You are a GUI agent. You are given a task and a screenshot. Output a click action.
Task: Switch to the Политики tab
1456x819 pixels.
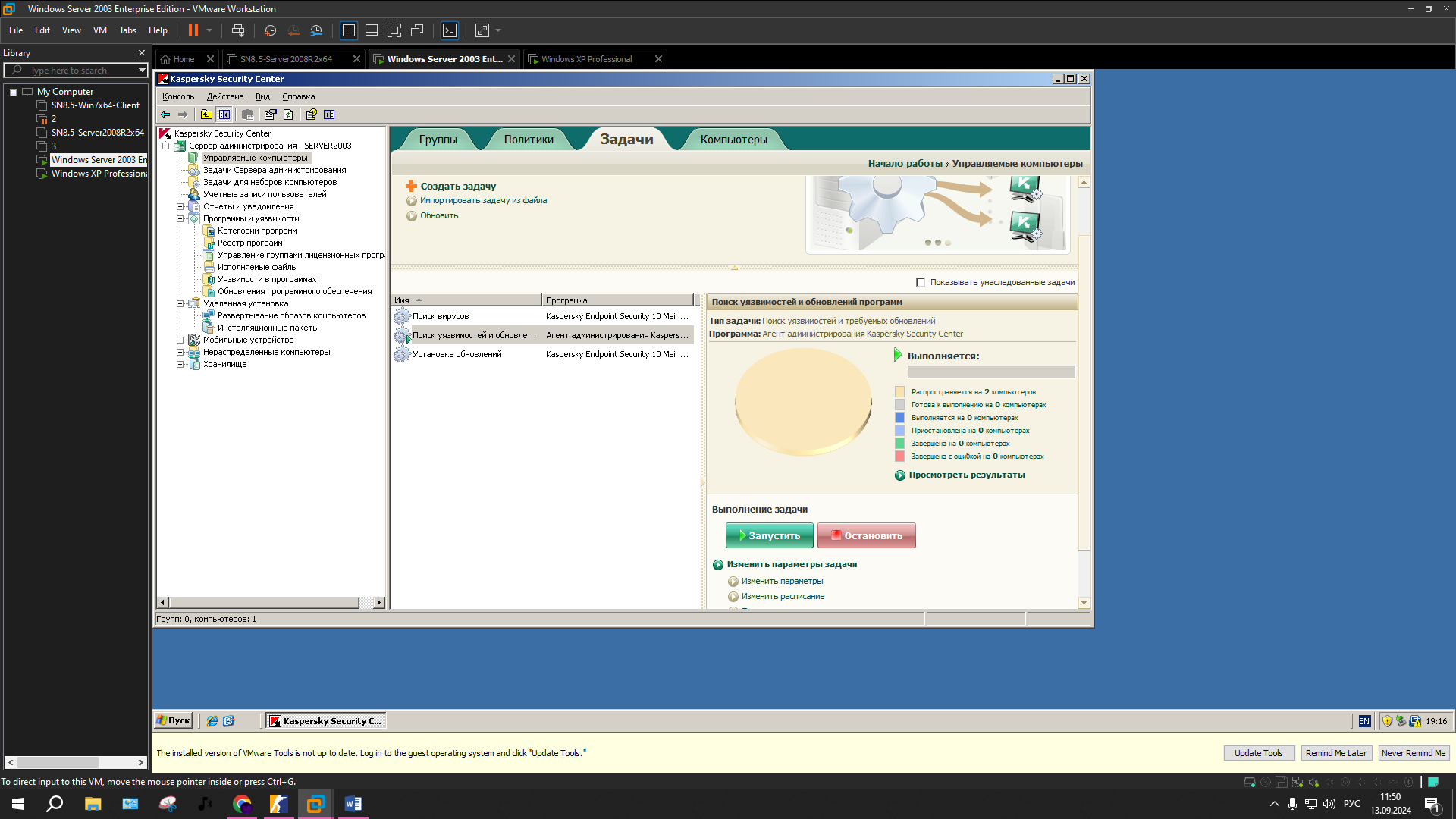[x=529, y=140]
